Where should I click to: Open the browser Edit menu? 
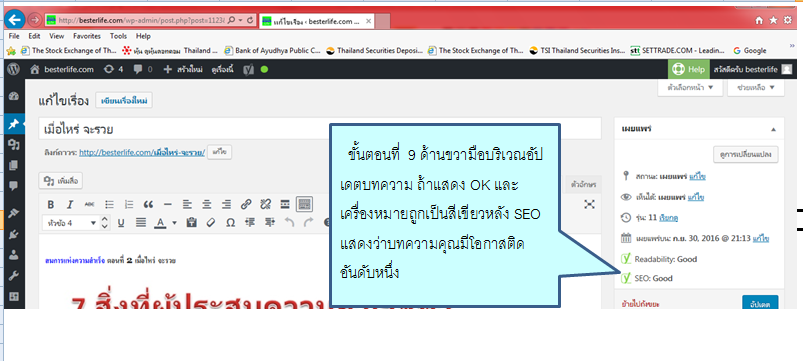(34, 36)
